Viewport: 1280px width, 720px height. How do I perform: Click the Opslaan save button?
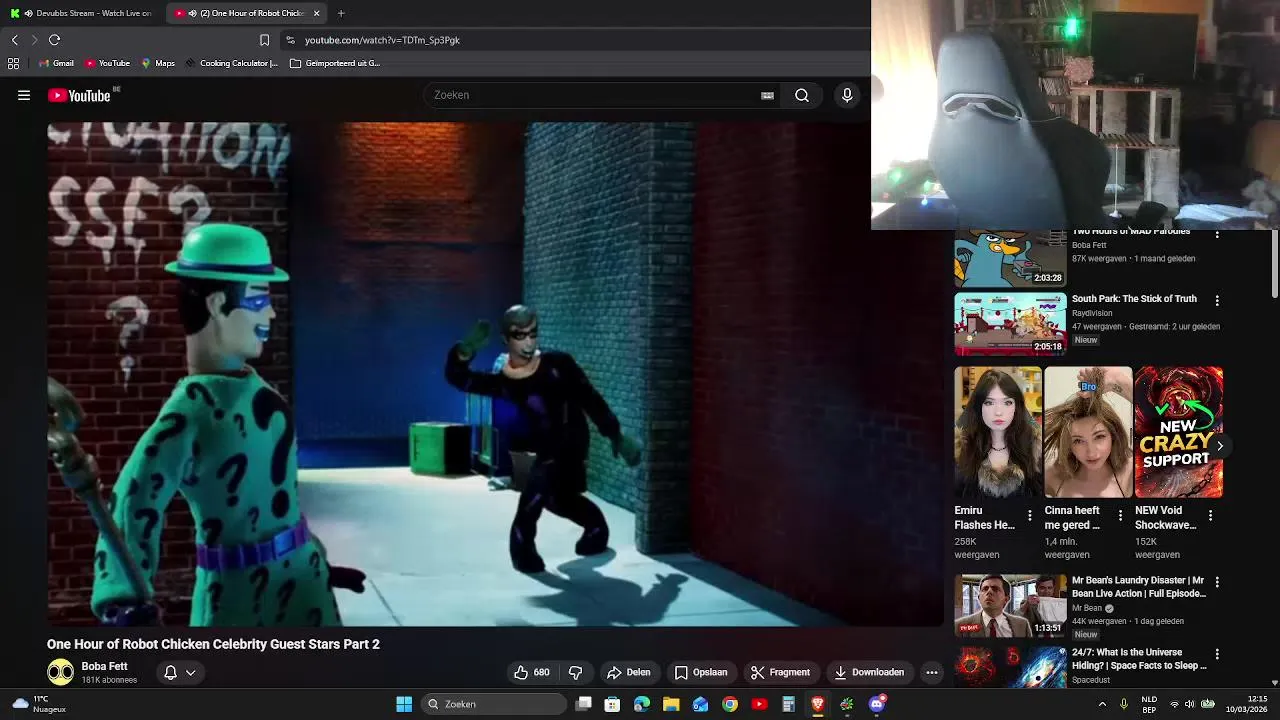[x=701, y=672]
